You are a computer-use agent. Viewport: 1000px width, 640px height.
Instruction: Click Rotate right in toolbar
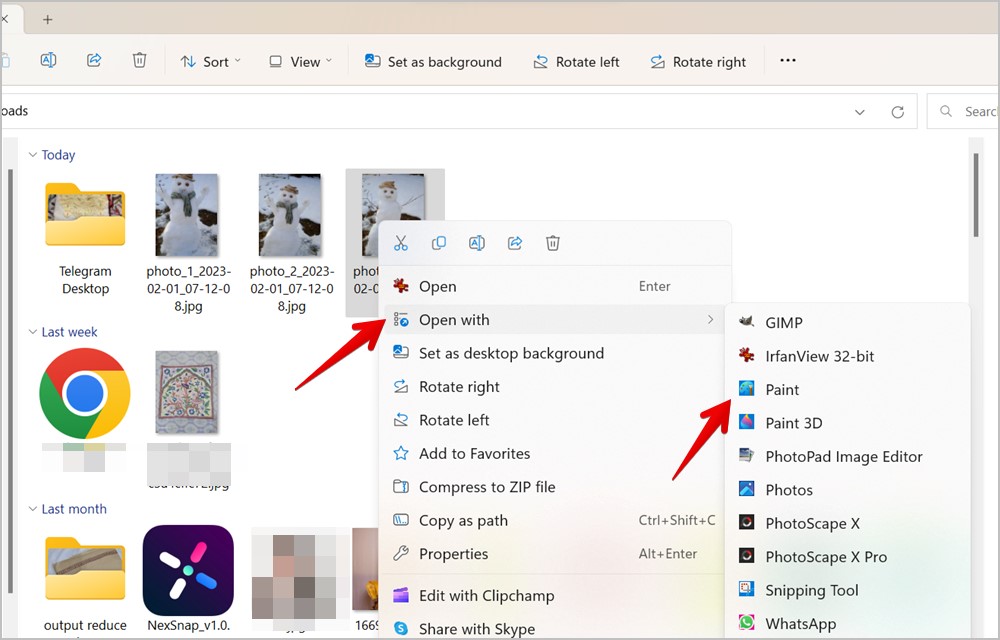[x=698, y=62]
